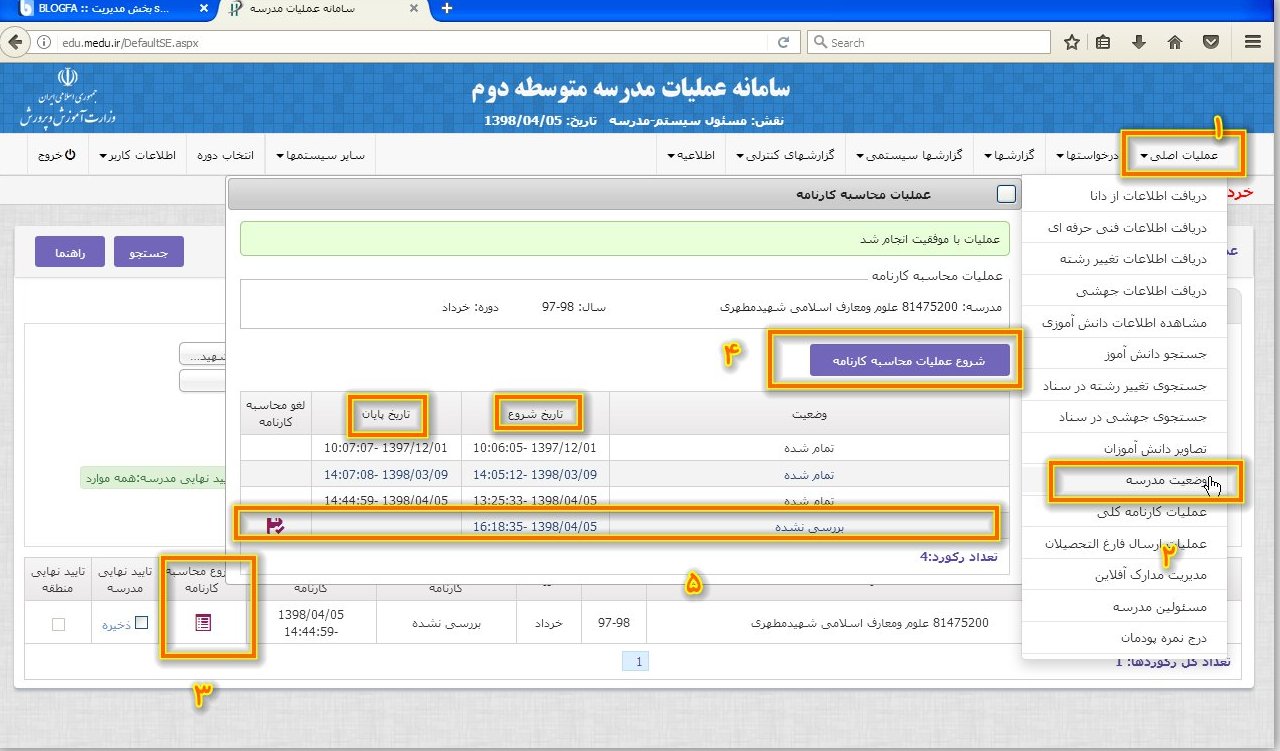The image size is (1280, 751).
Task: Open the Firefox hamburger menu
Action: (1252, 42)
